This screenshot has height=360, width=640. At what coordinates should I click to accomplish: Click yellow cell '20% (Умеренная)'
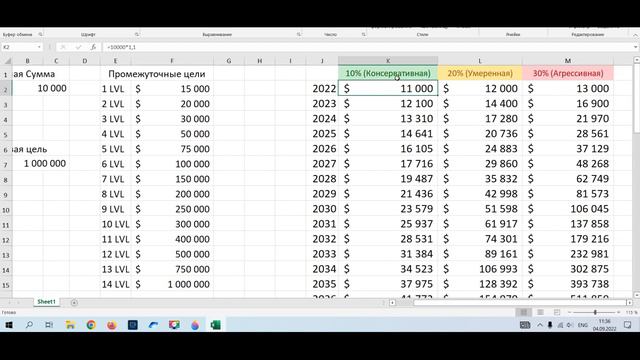click(x=480, y=73)
